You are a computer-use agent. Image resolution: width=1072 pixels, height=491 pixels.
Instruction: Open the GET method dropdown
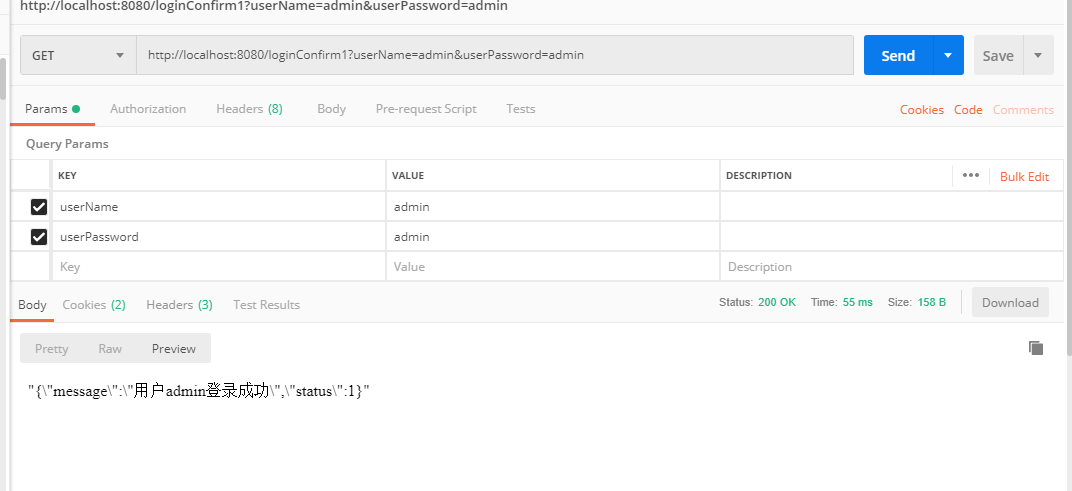(78, 56)
